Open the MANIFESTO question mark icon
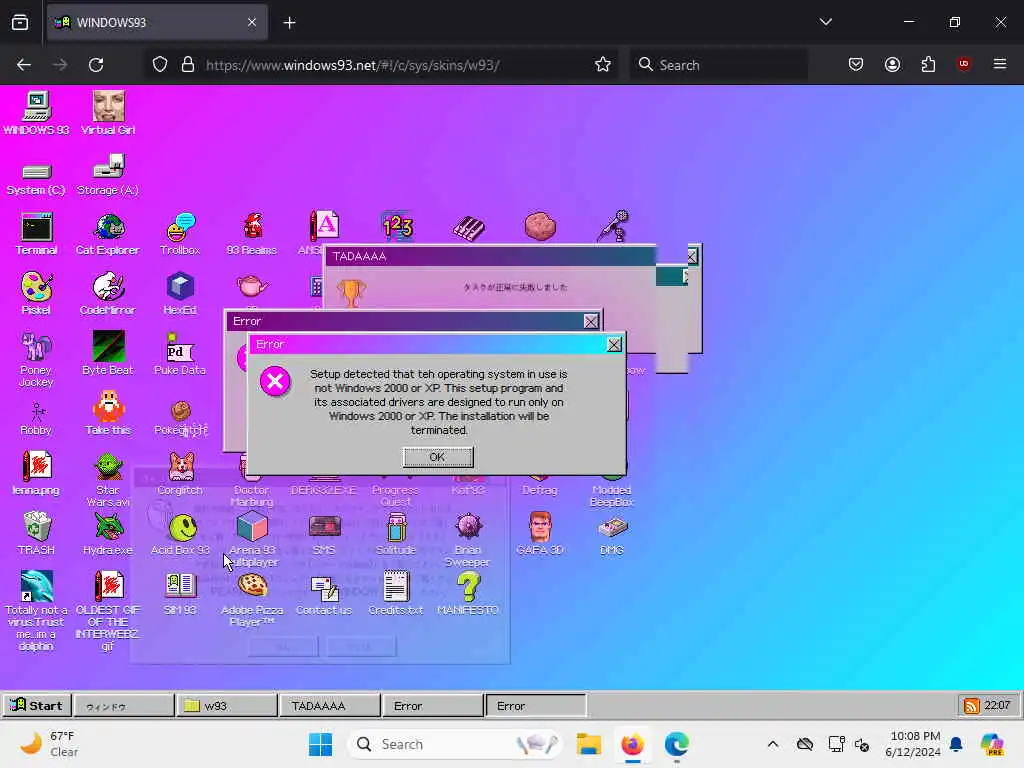1024x768 pixels. 468,594
